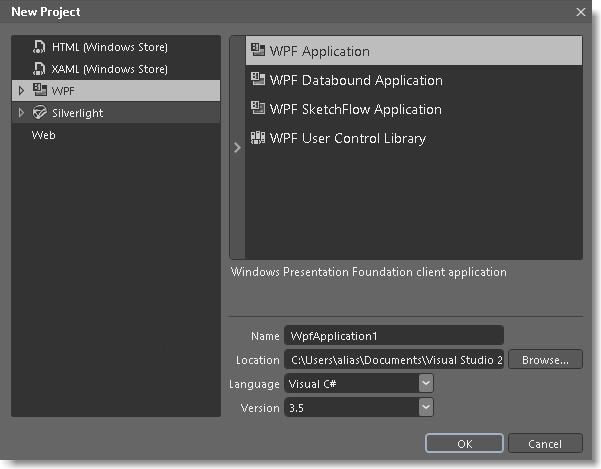The width and height of the screenshot is (601, 469).
Task: Click the WPF SketchFlow Application icon
Action: 258,108
